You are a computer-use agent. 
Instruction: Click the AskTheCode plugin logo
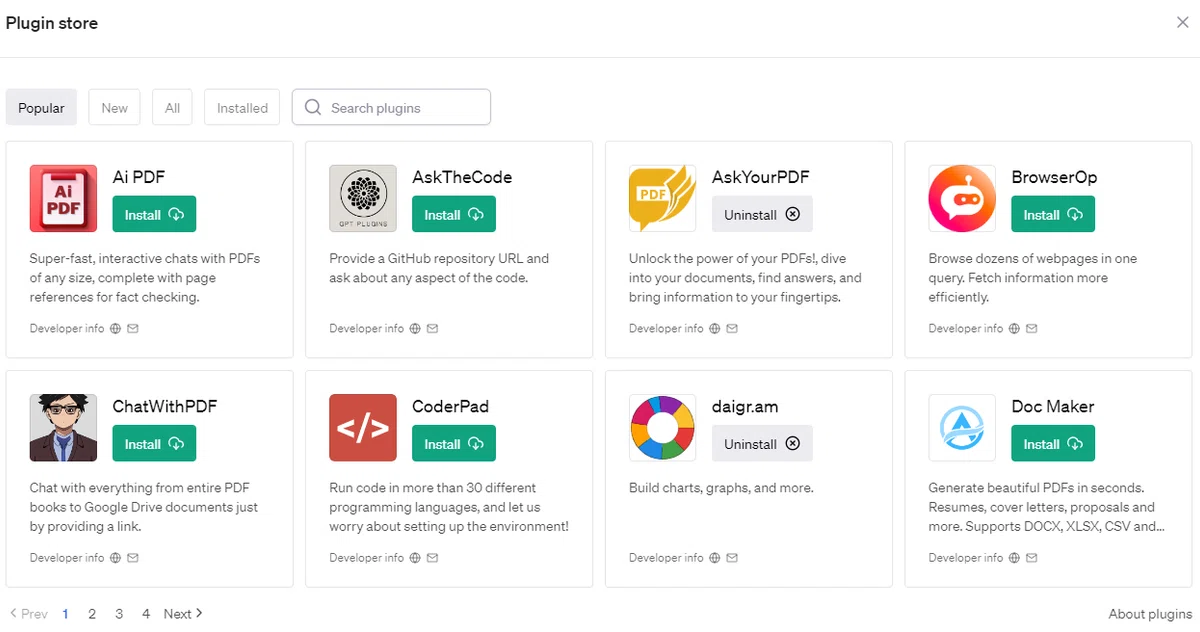click(363, 199)
